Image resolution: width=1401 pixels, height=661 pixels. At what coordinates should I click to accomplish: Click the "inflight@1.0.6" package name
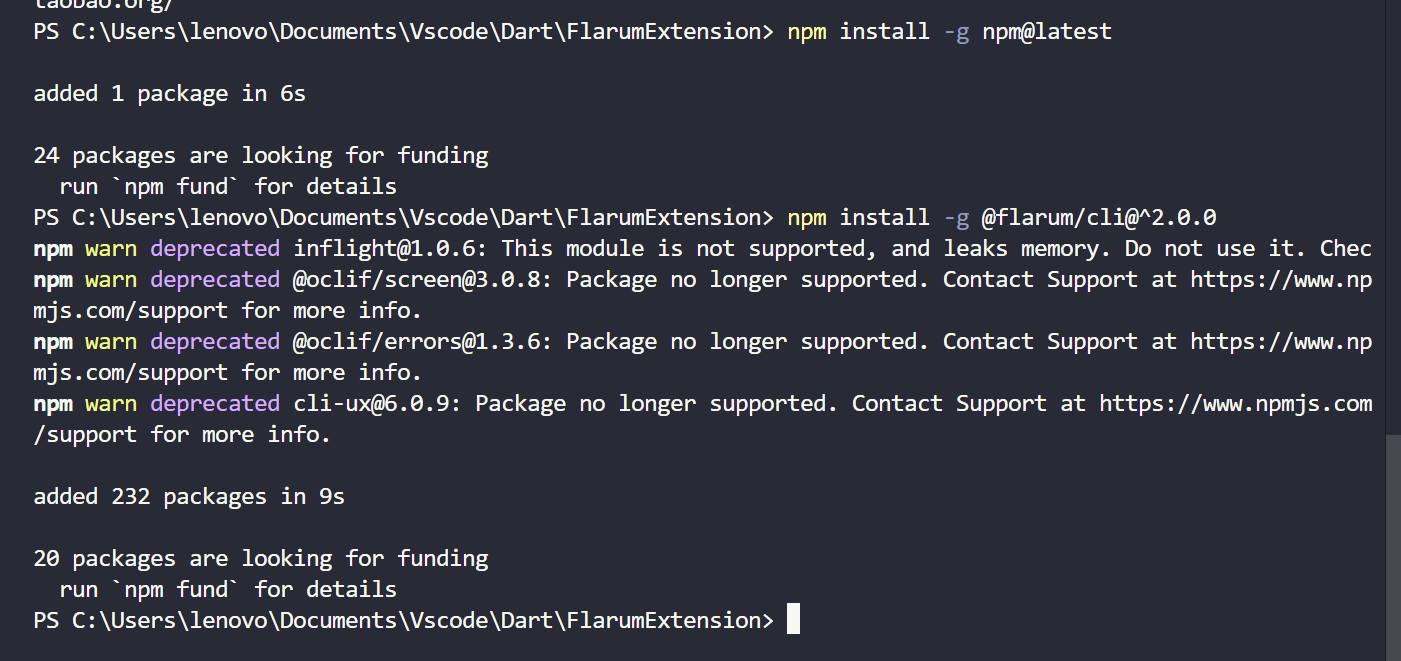pos(391,249)
